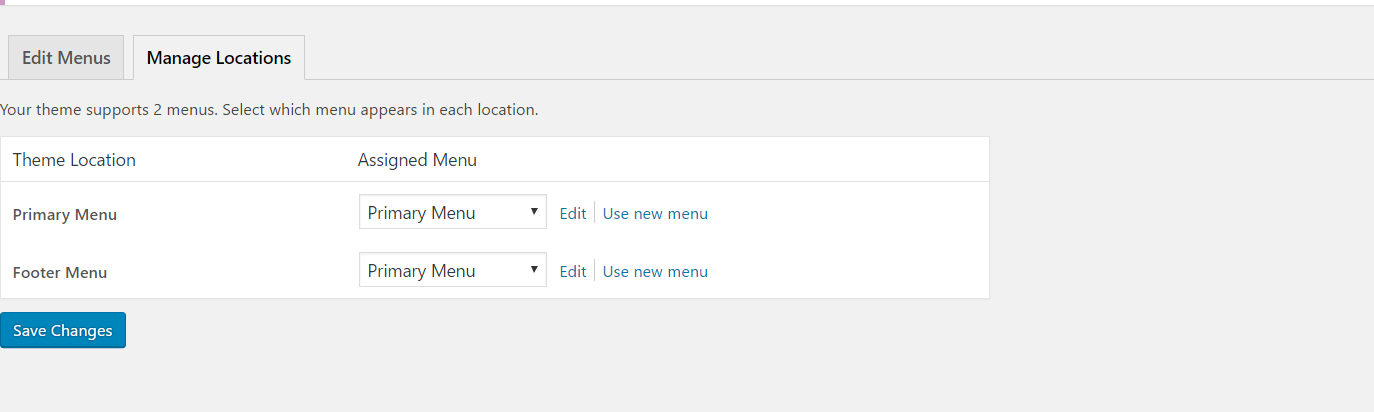This screenshot has width=1374, height=412.
Task: Click the separator after Edit in Primary Menu row
Action: 595,213
